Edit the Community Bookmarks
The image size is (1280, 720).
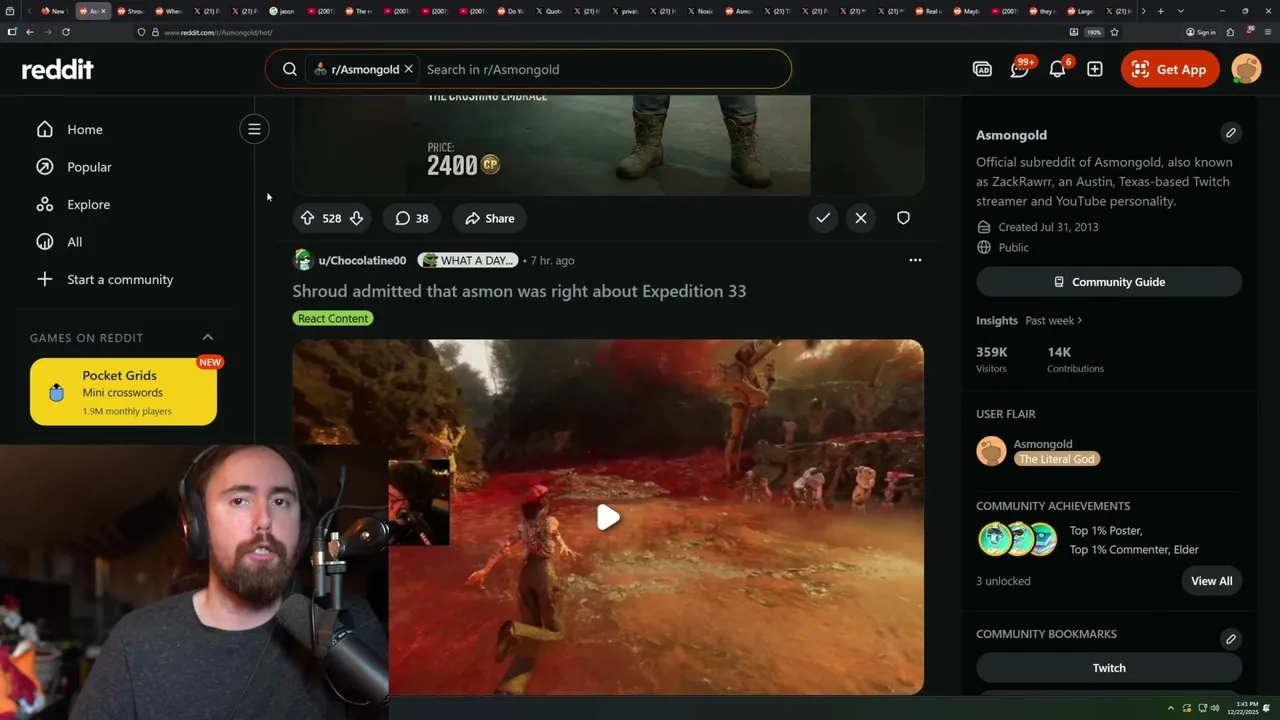coord(1231,639)
